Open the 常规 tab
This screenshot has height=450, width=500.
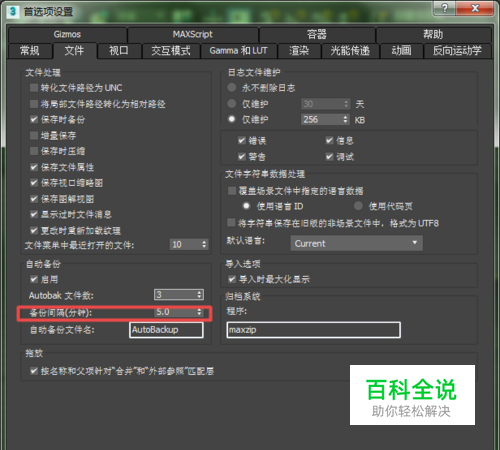(x=30, y=51)
